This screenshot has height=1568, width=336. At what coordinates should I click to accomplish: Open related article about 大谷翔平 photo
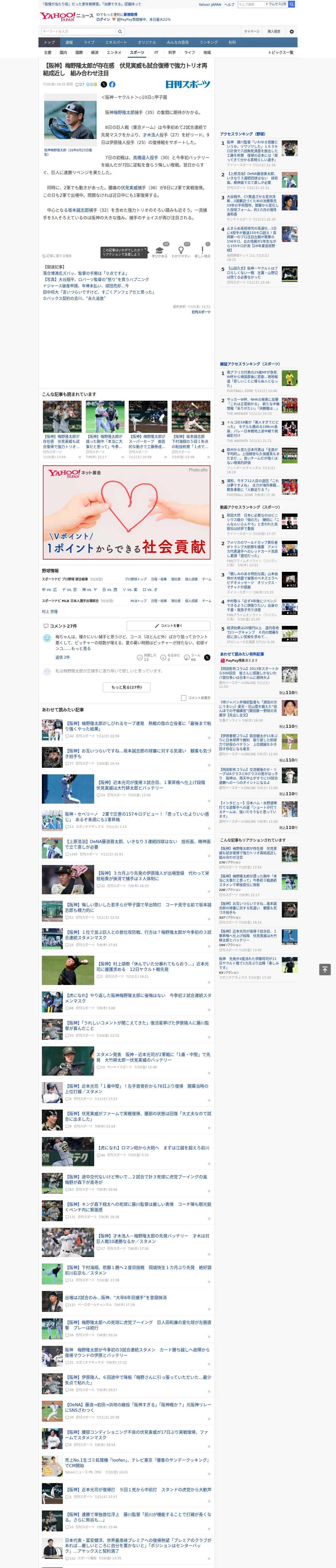[x=96, y=279]
